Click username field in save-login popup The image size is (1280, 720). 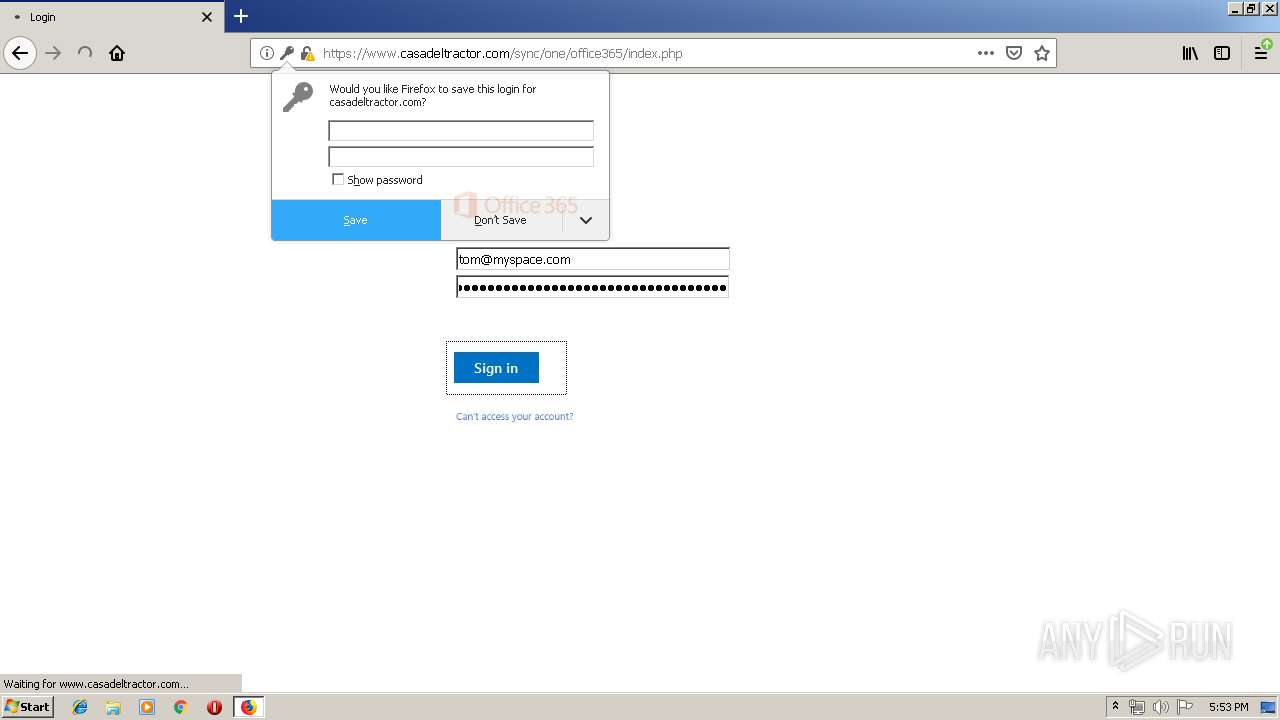[461, 131]
